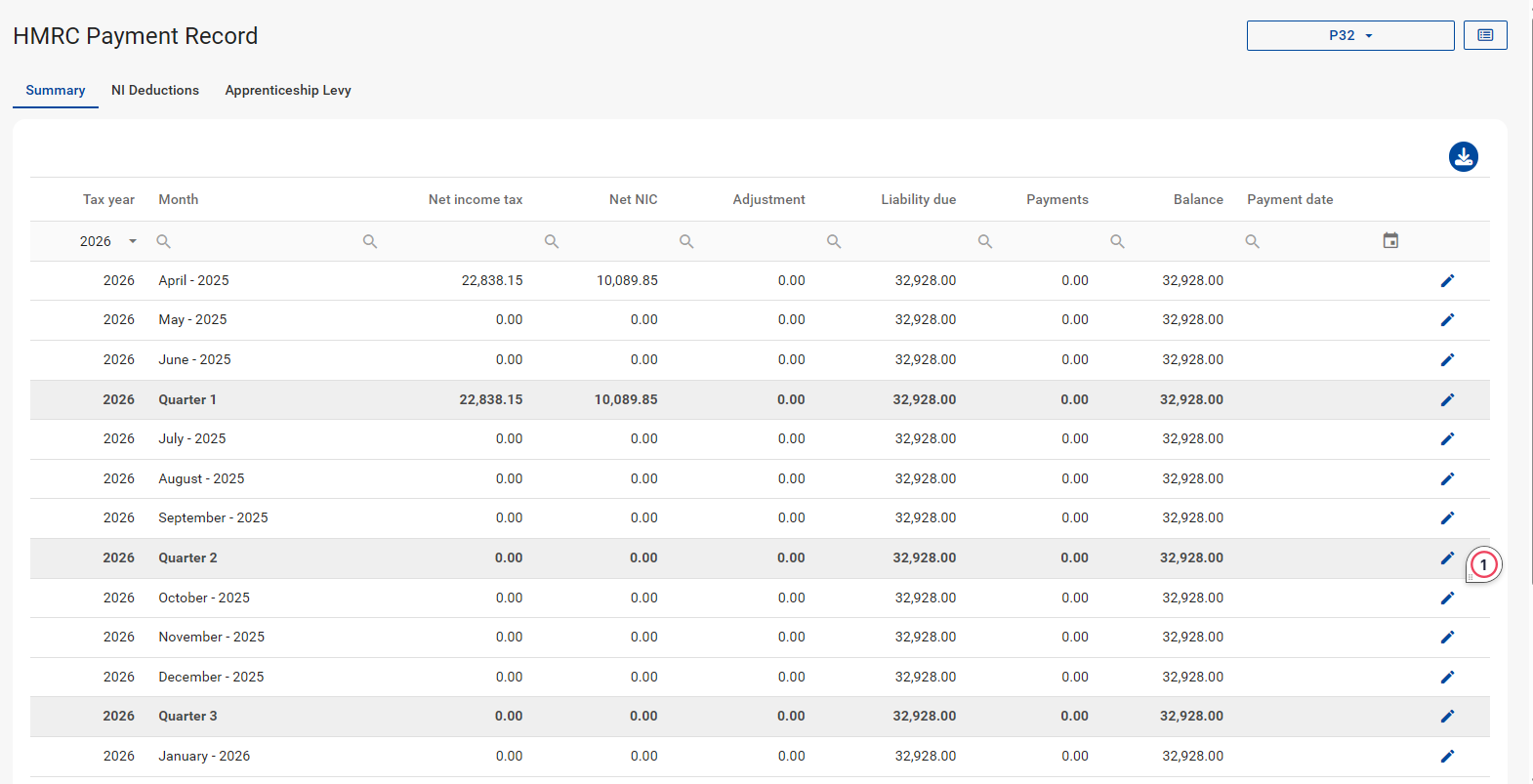Edit the Quarter 1 row
The image size is (1533, 784).
[1447, 400]
